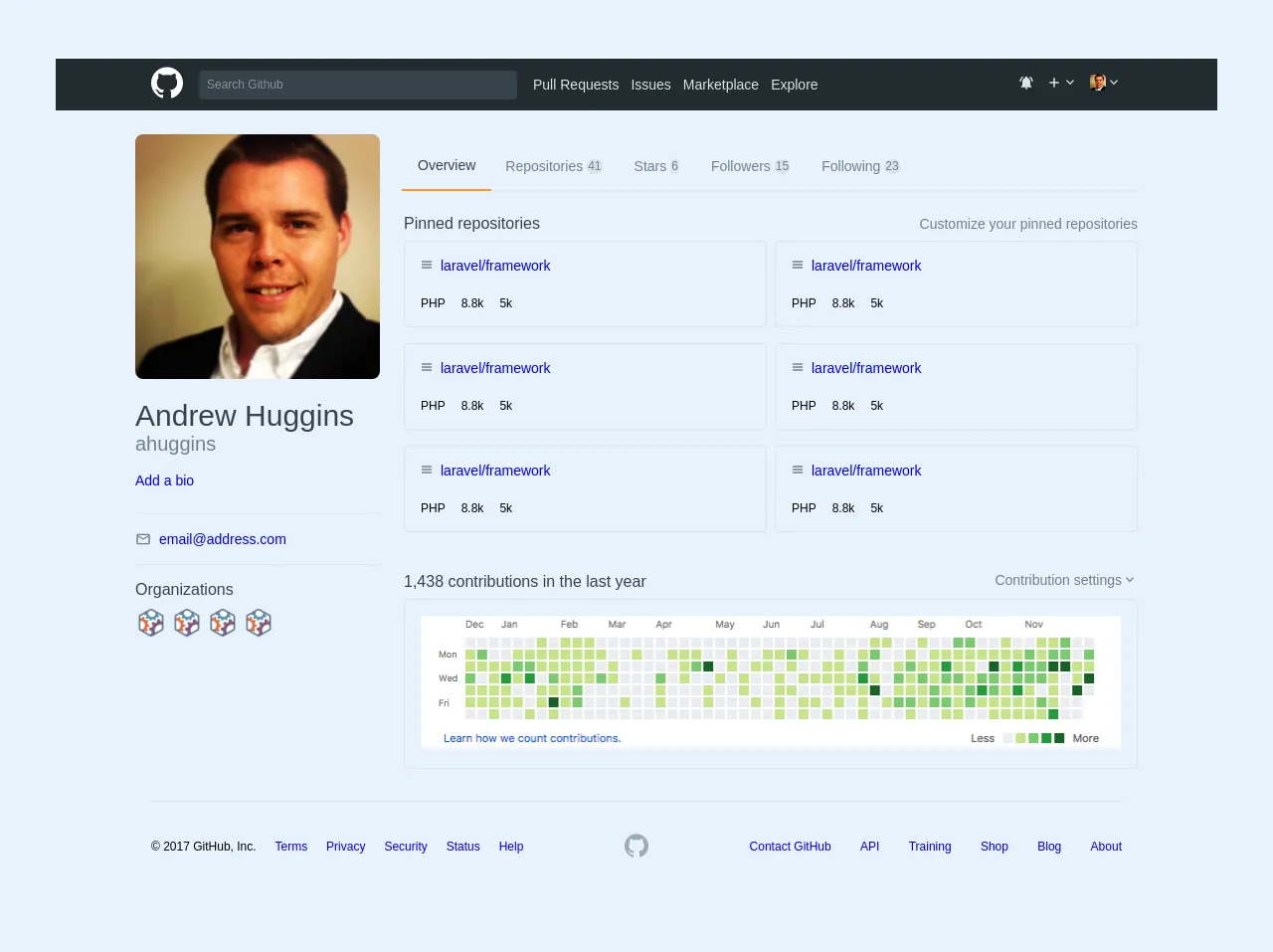The width and height of the screenshot is (1273, 952).
Task: Switch to the Repositories tab
Action: coord(553,166)
